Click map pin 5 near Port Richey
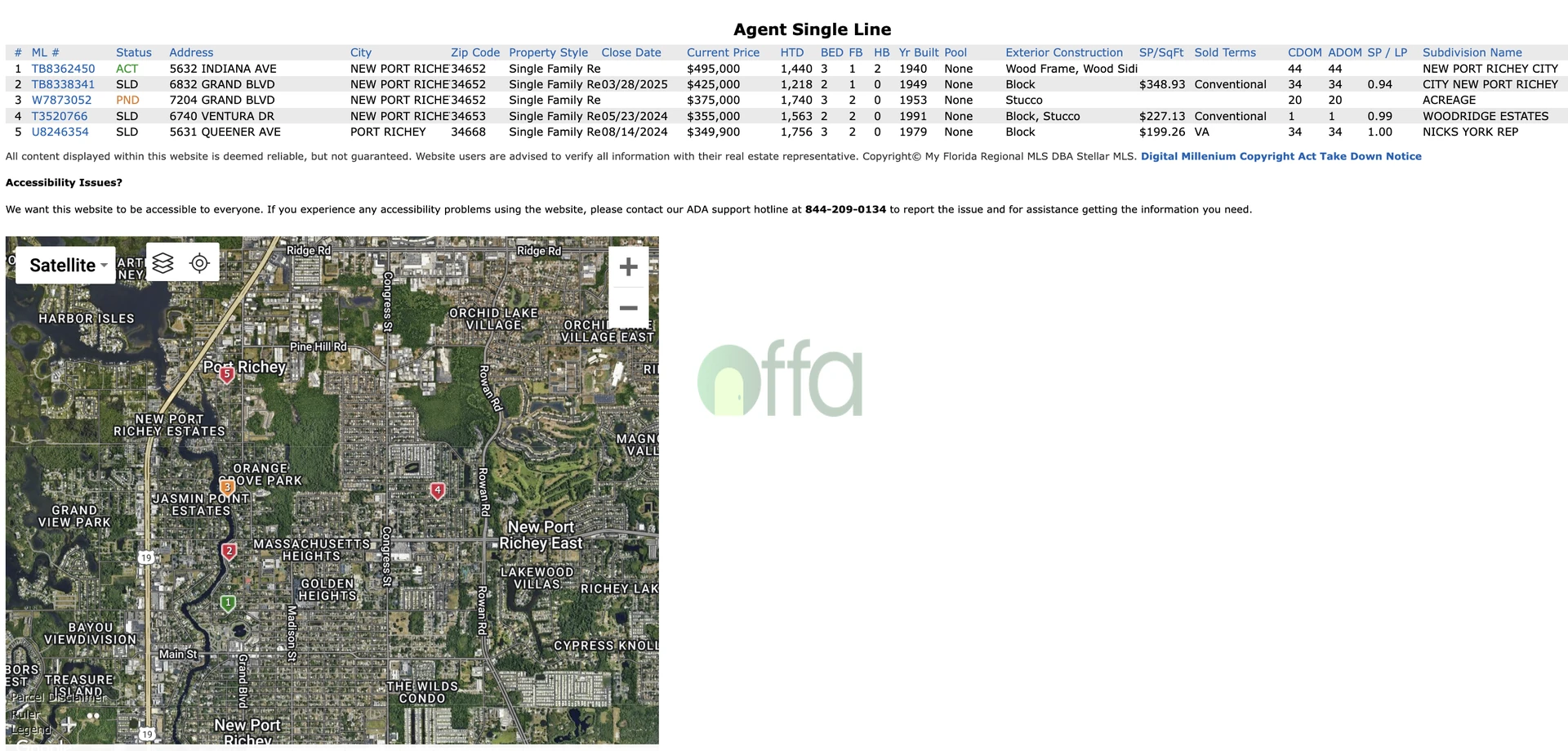The image size is (1568, 751). pos(227,374)
